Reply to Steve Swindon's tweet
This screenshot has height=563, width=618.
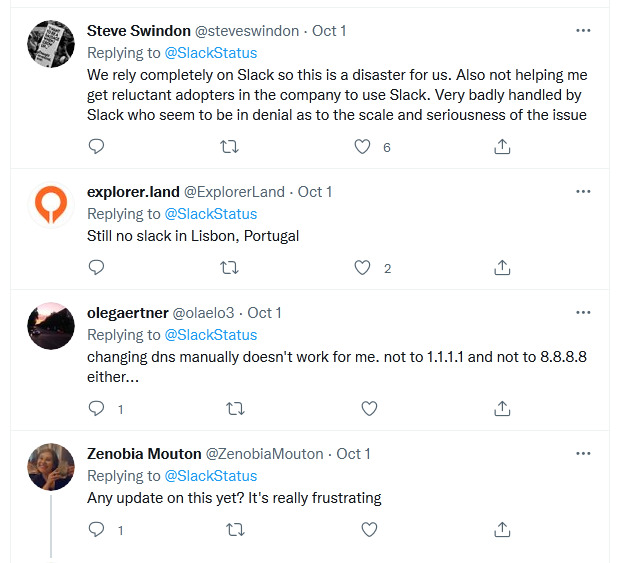click(x=96, y=146)
